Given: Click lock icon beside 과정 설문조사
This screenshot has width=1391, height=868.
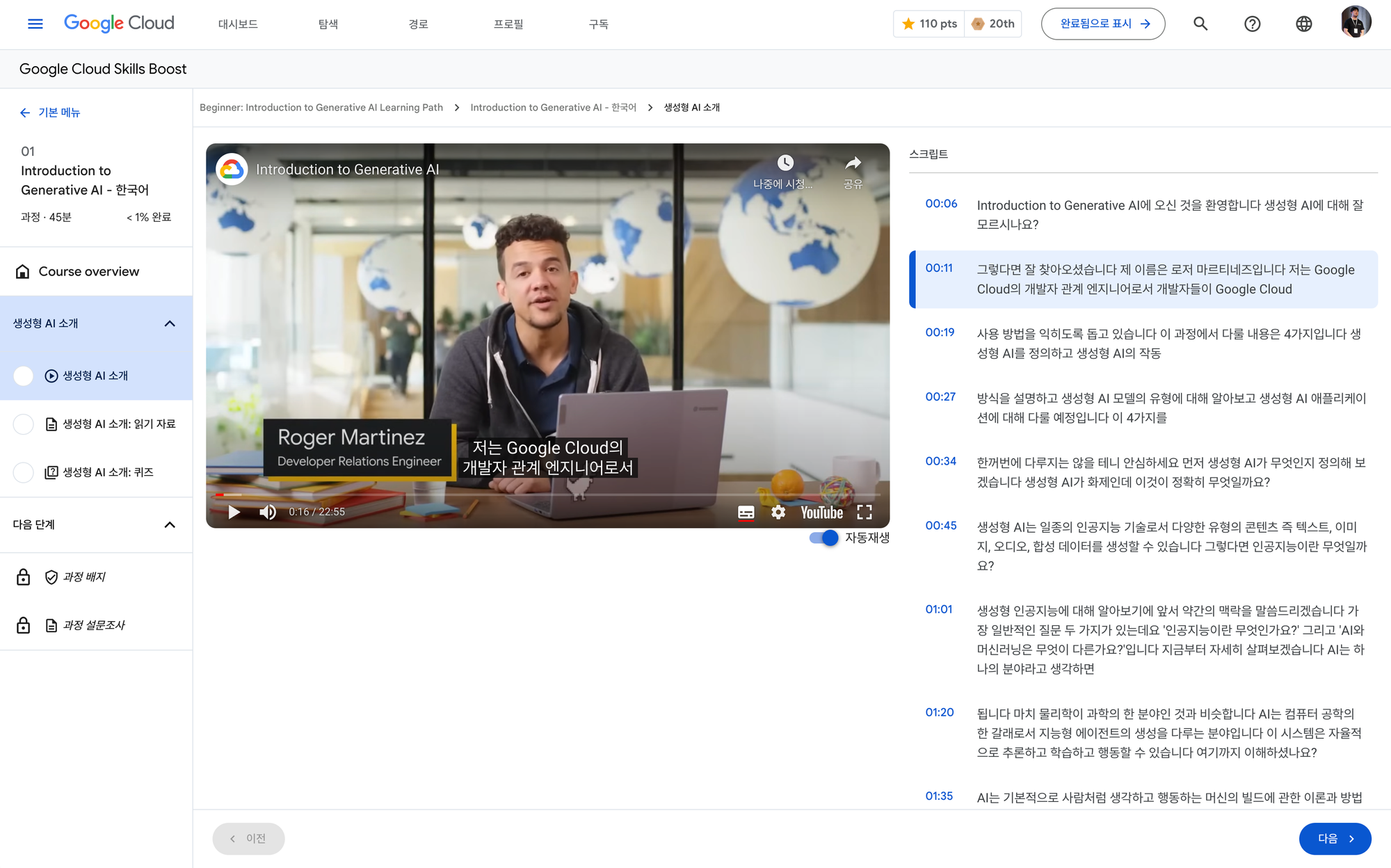Looking at the screenshot, I should click(23, 625).
